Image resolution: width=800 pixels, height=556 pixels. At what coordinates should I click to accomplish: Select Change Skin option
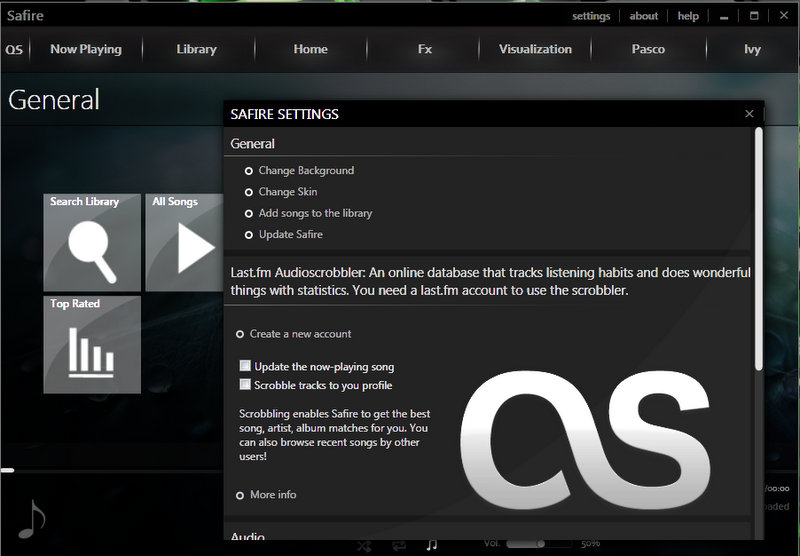click(281, 192)
